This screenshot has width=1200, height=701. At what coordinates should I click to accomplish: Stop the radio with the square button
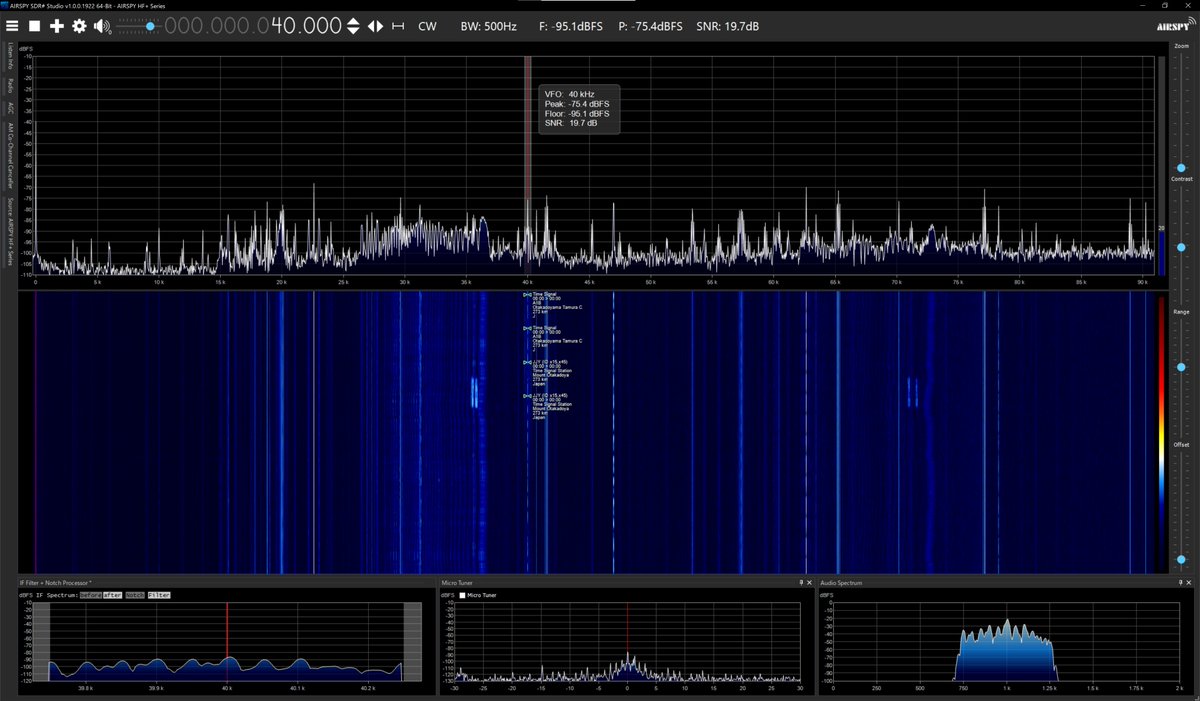tap(35, 26)
